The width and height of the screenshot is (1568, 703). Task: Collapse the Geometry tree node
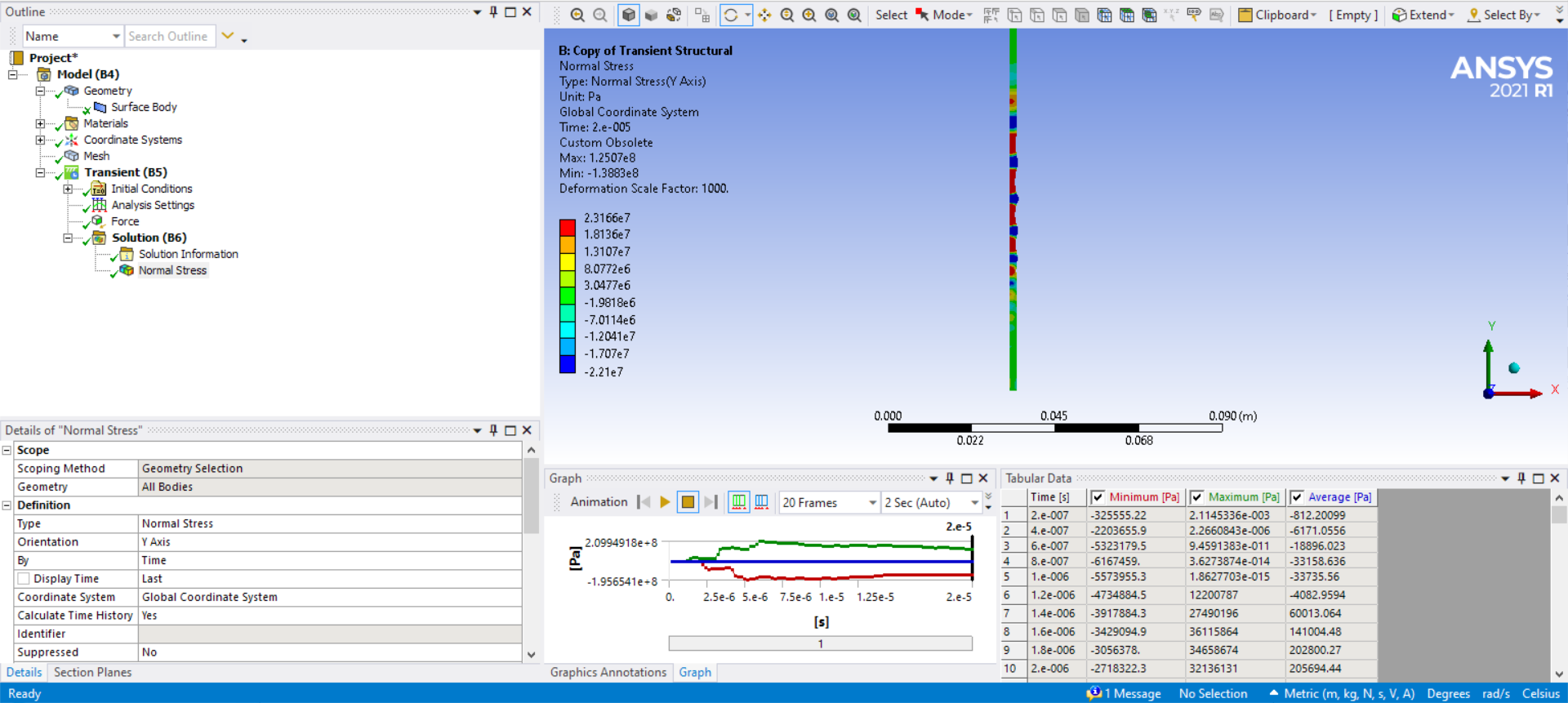[40, 91]
